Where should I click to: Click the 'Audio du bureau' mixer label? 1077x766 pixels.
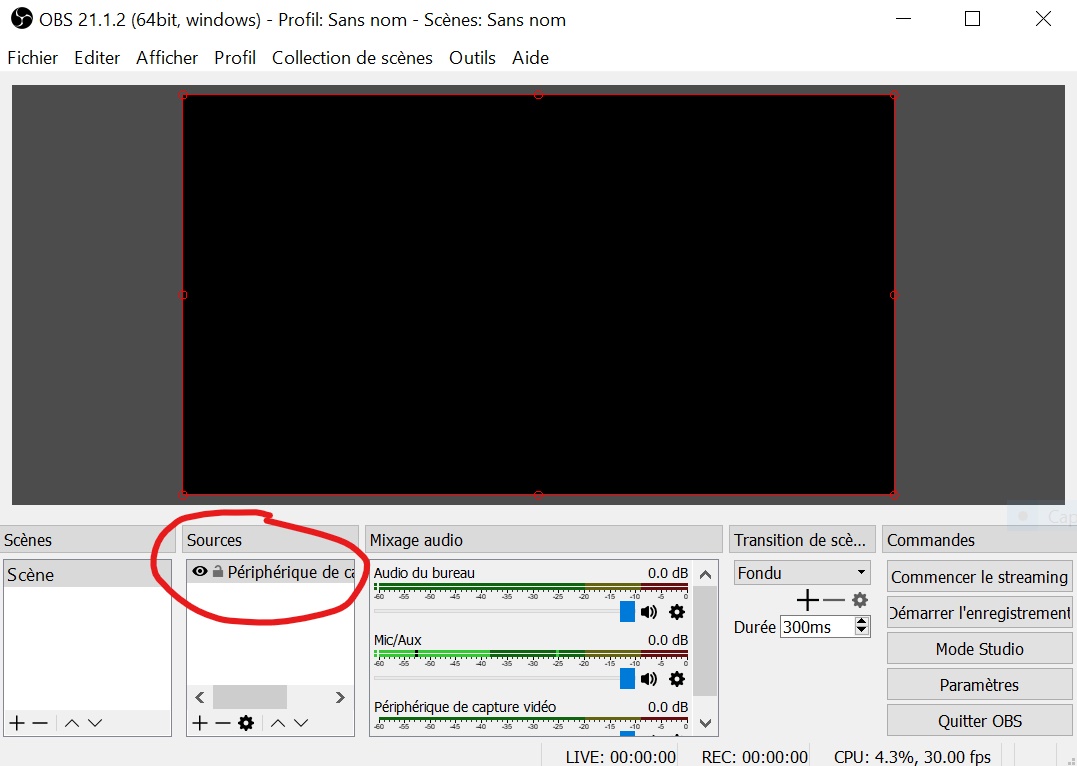pos(424,573)
